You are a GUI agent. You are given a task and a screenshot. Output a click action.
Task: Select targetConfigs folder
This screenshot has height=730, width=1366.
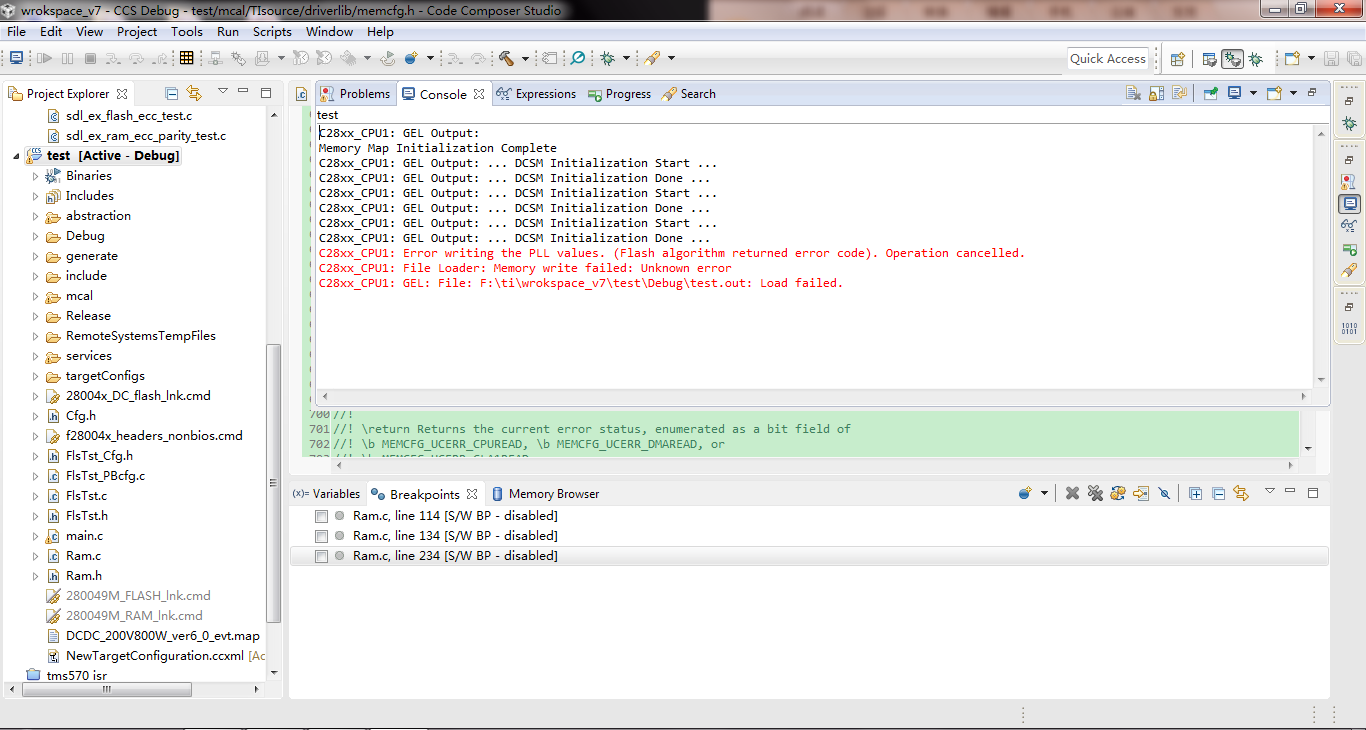[x=105, y=376]
